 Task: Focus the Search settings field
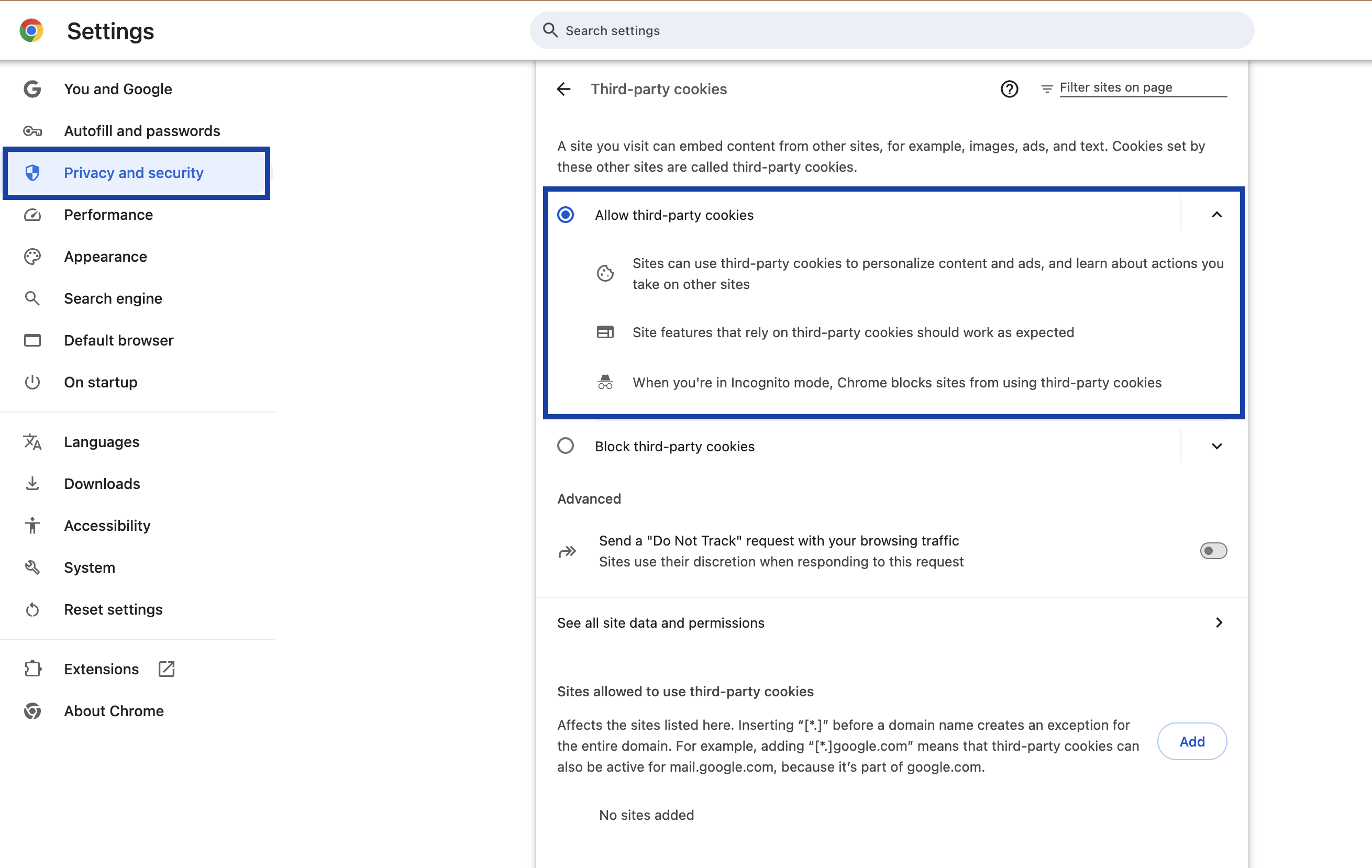pos(892,30)
